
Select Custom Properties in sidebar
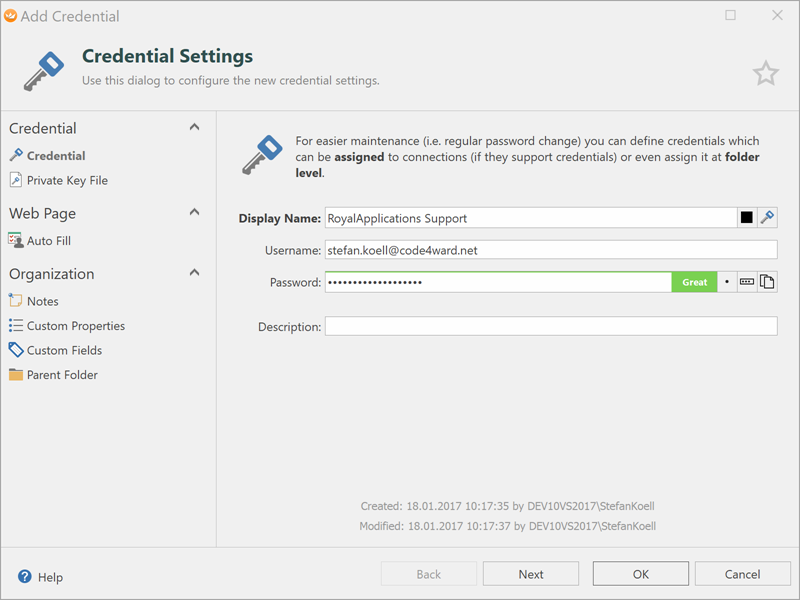(75, 326)
